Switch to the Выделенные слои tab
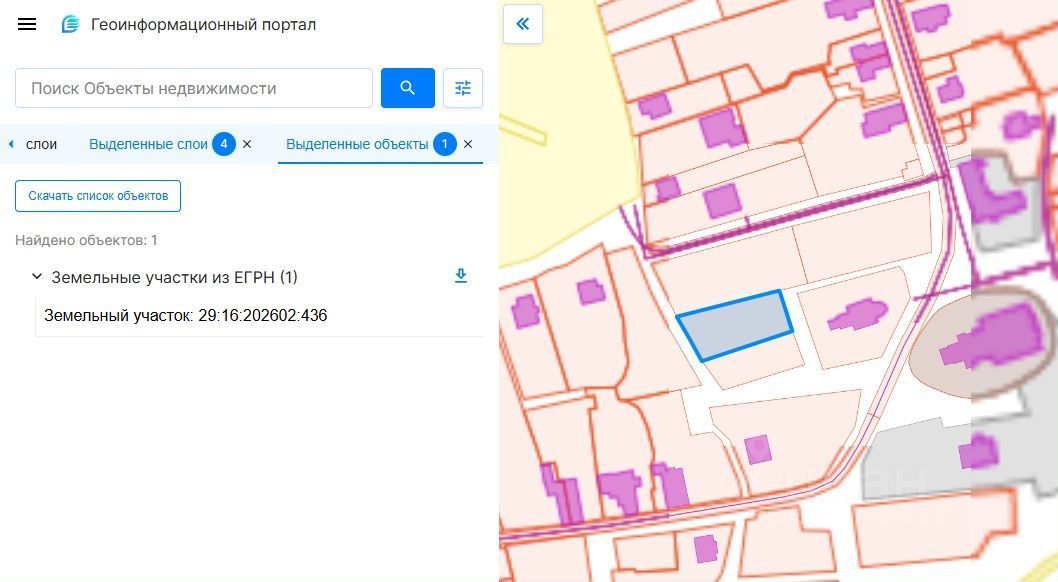 [x=148, y=144]
